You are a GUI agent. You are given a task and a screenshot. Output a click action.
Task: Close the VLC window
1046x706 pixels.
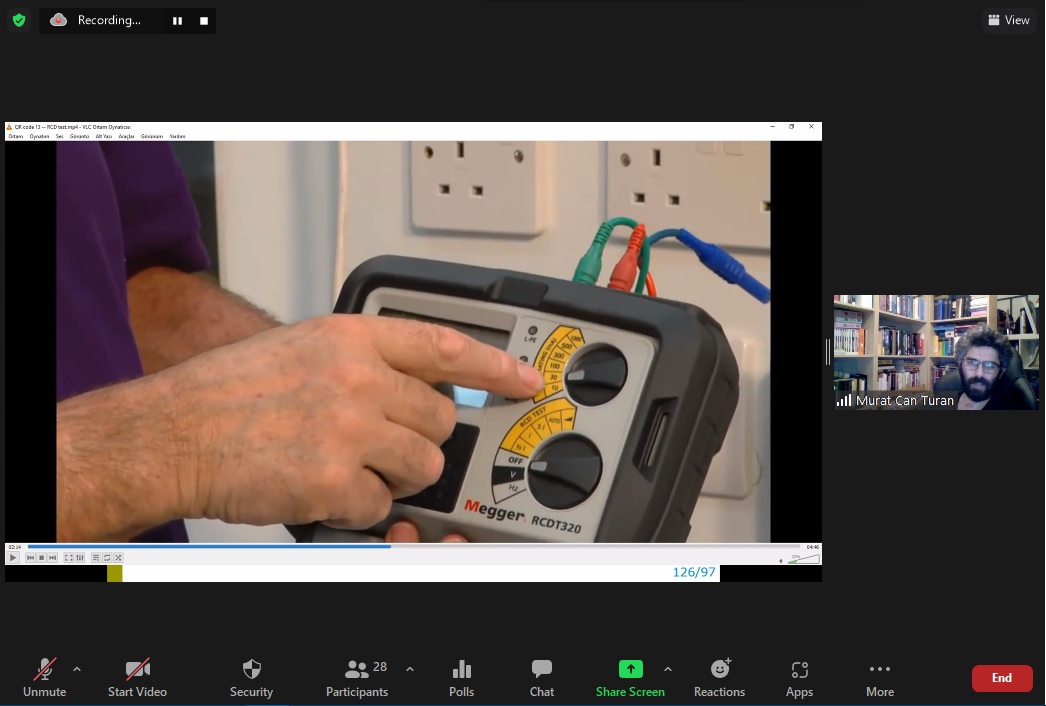pos(811,127)
